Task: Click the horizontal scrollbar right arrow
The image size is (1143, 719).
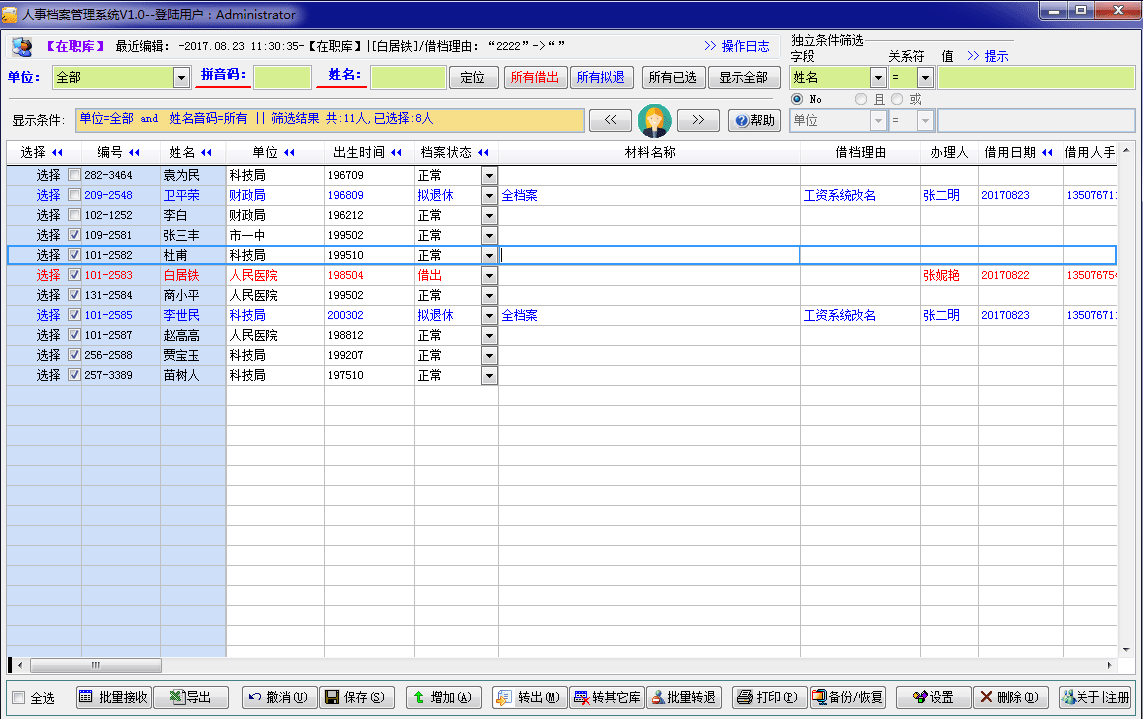Action: pos(1109,665)
